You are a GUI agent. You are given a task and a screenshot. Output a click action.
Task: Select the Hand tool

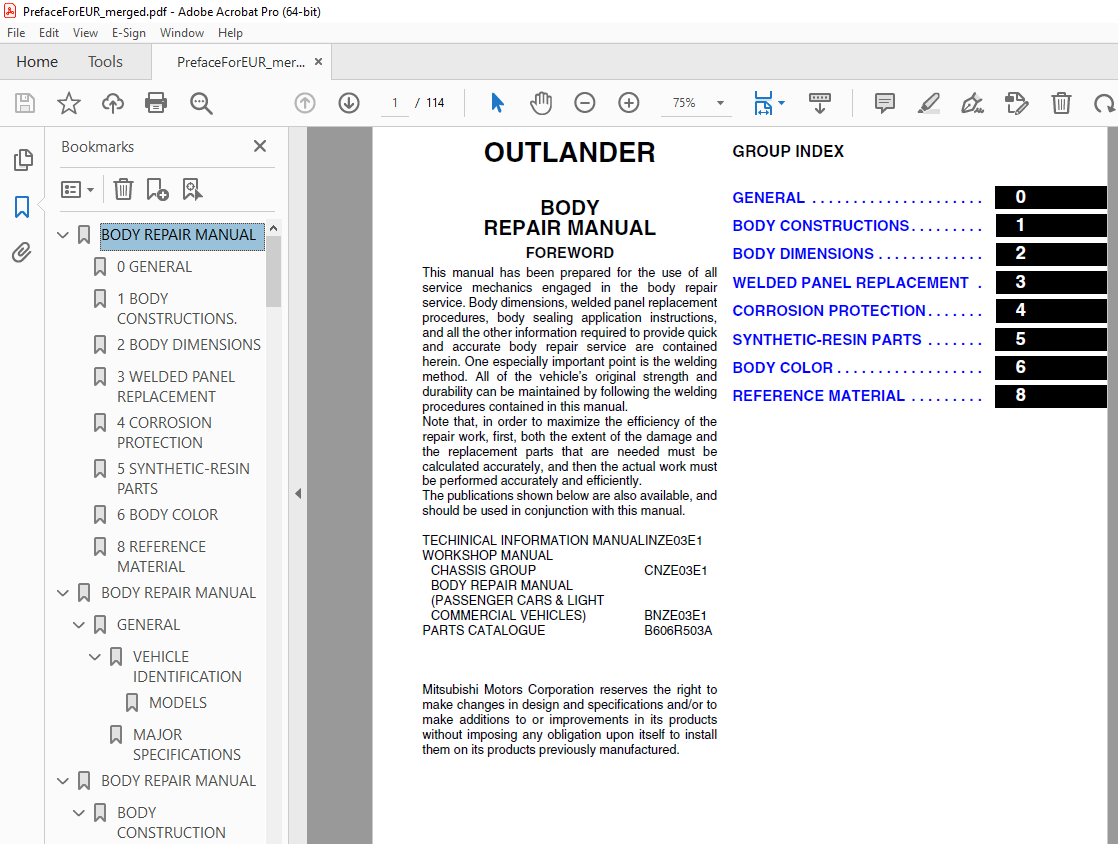[540, 102]
